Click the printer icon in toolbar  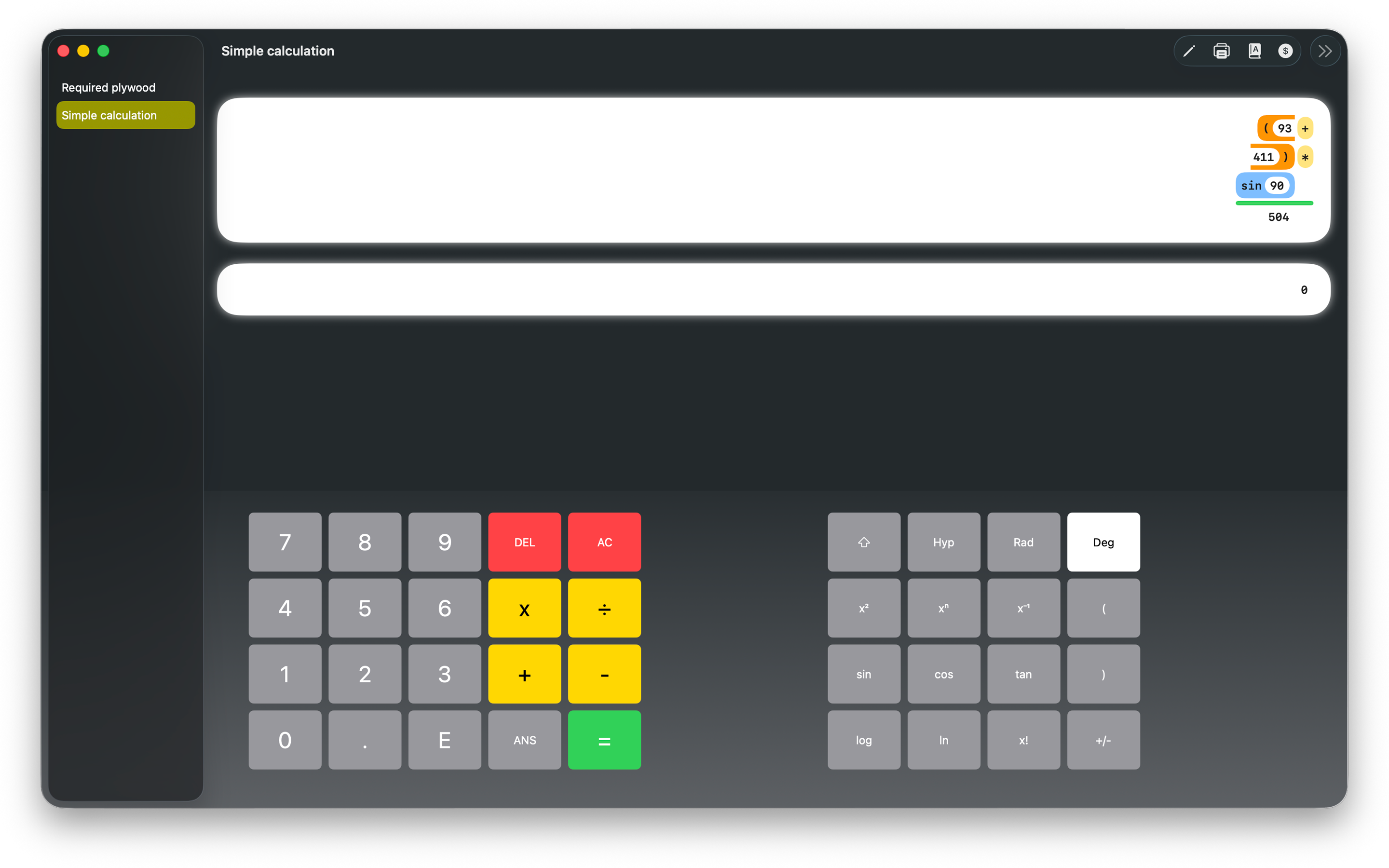click(1221, 51)
